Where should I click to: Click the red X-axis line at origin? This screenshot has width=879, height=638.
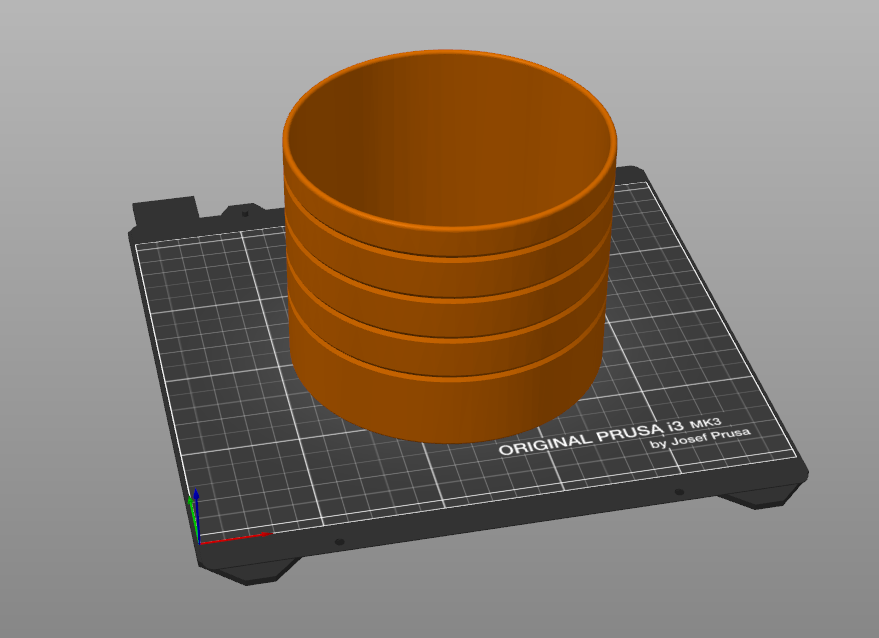(235, 538)
